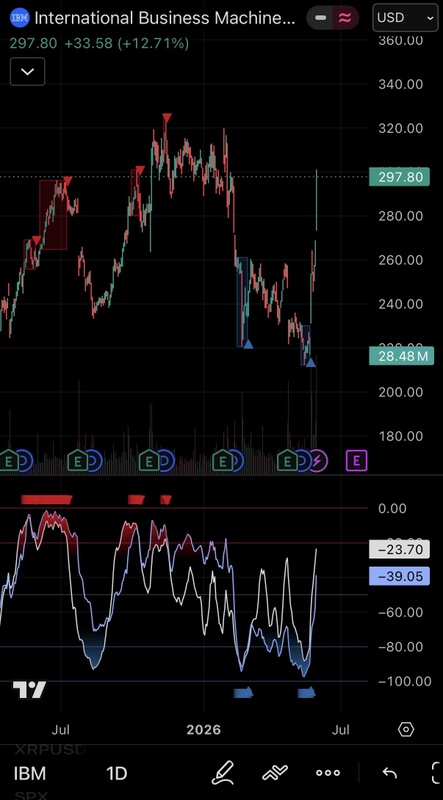The width and height of the screenshot is (443, 800).
Task: Tap the first green earnings E marker
Action: 9,461
